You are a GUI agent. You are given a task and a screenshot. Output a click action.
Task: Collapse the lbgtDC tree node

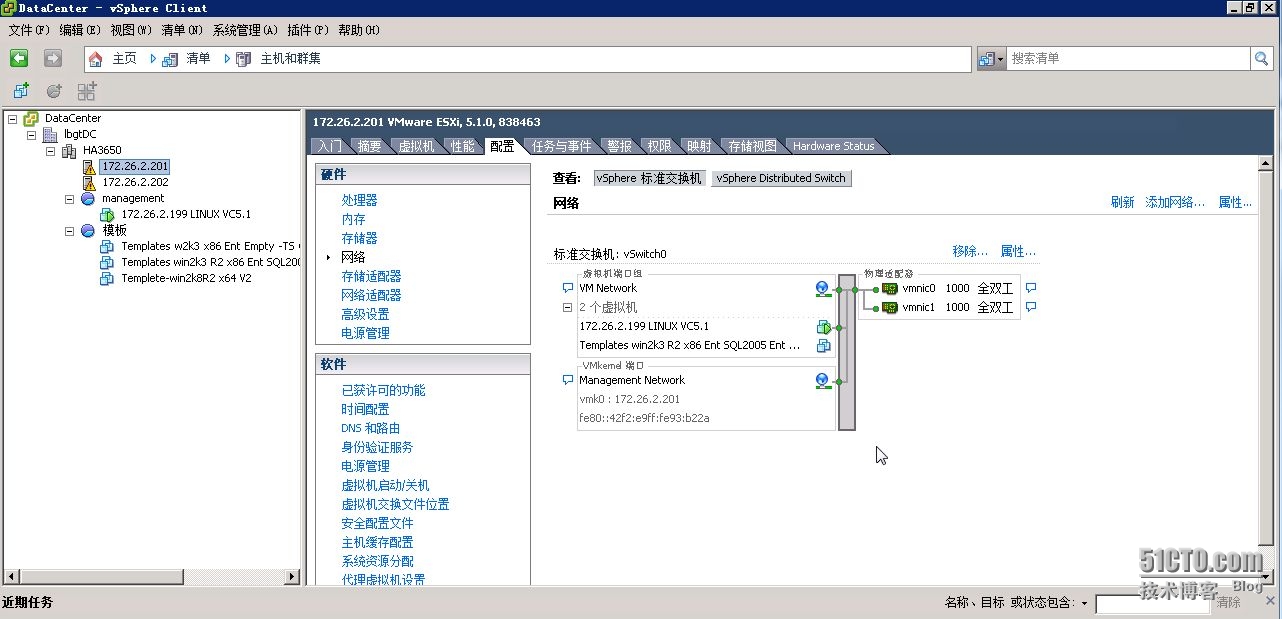(31, 134)
